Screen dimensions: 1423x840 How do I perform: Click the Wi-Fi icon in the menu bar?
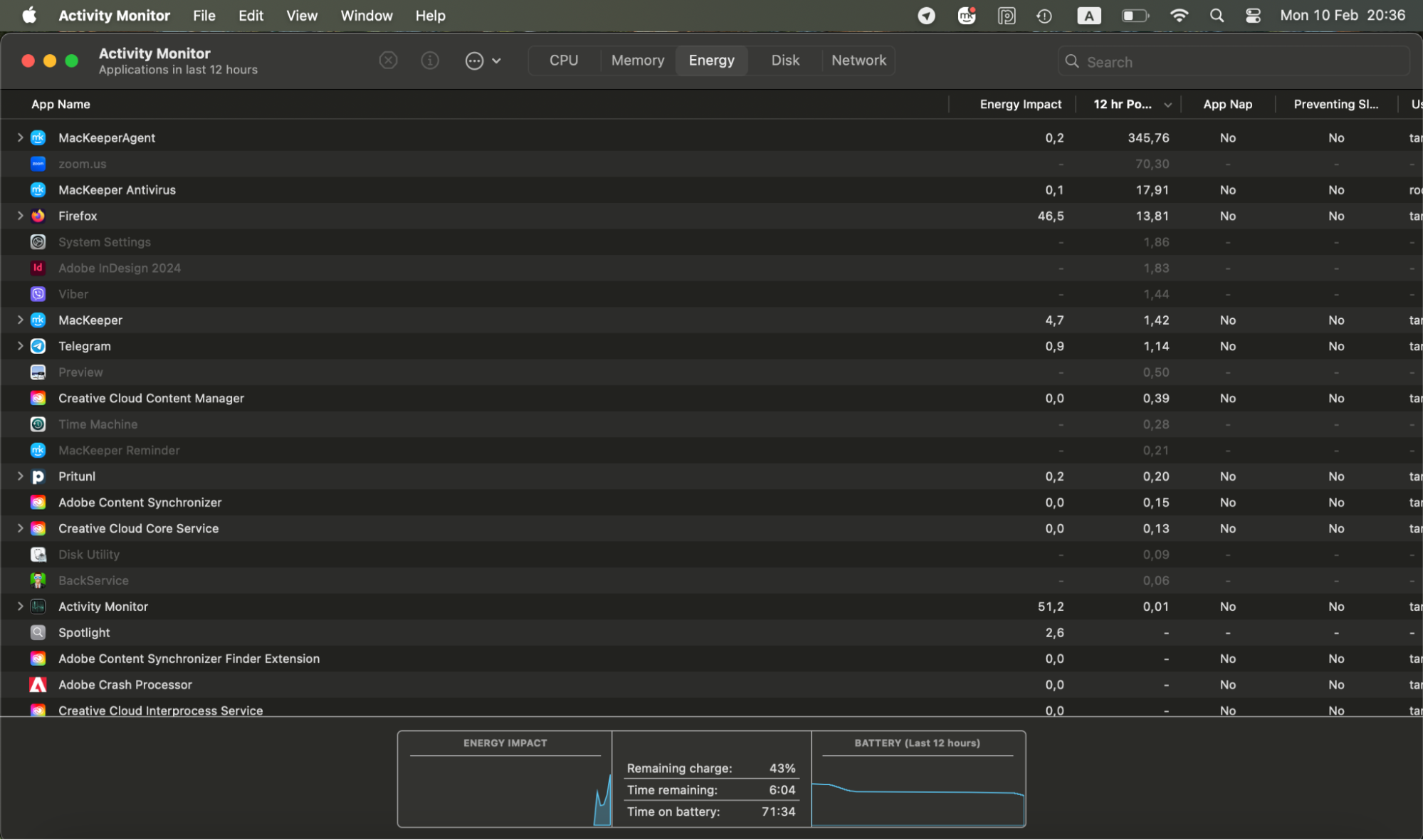pos(1180,15)
